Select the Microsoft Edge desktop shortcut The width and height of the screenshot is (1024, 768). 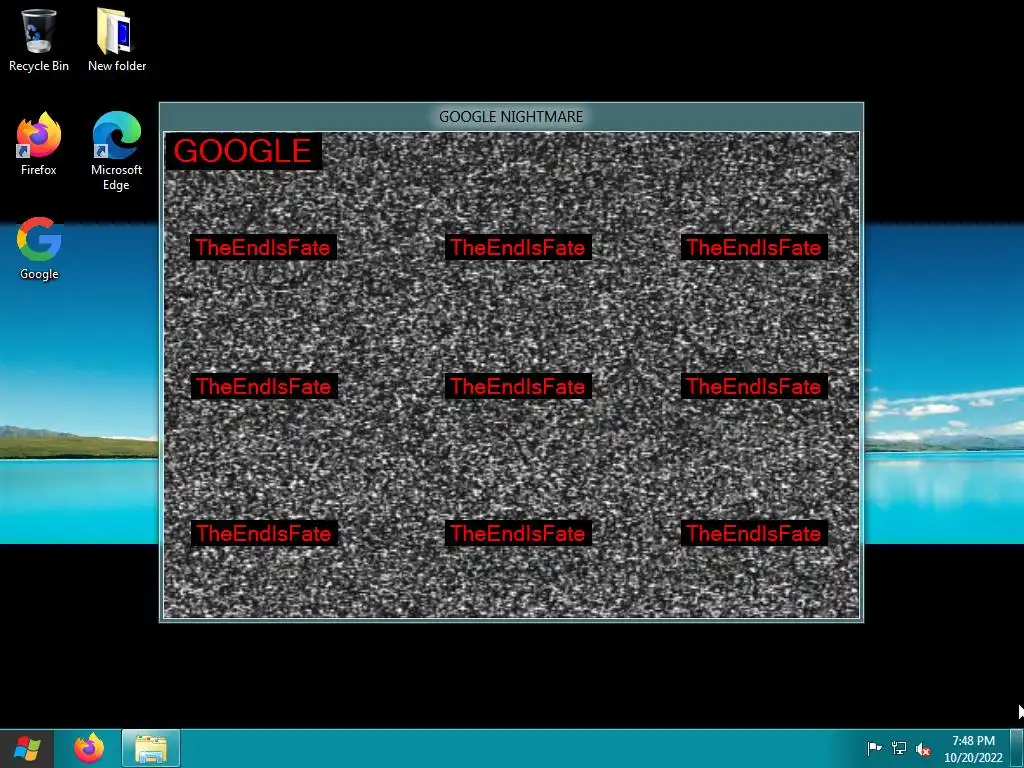(116, 152)
